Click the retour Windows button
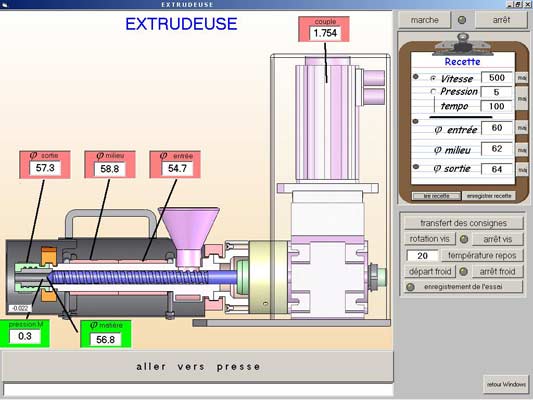Screen dimensions: 533x400 coord(506,384)
